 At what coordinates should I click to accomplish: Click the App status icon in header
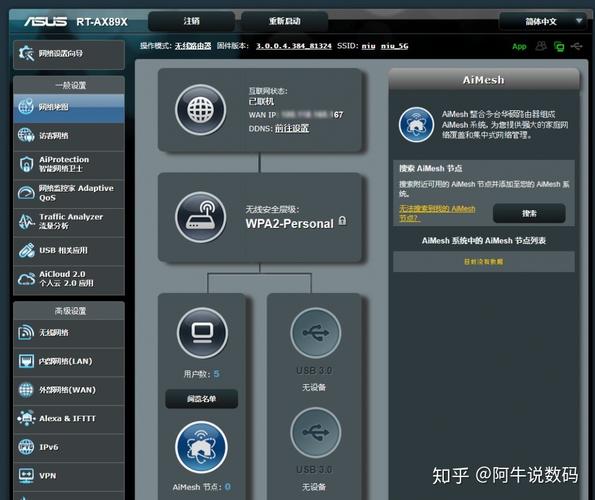(519, 47)
